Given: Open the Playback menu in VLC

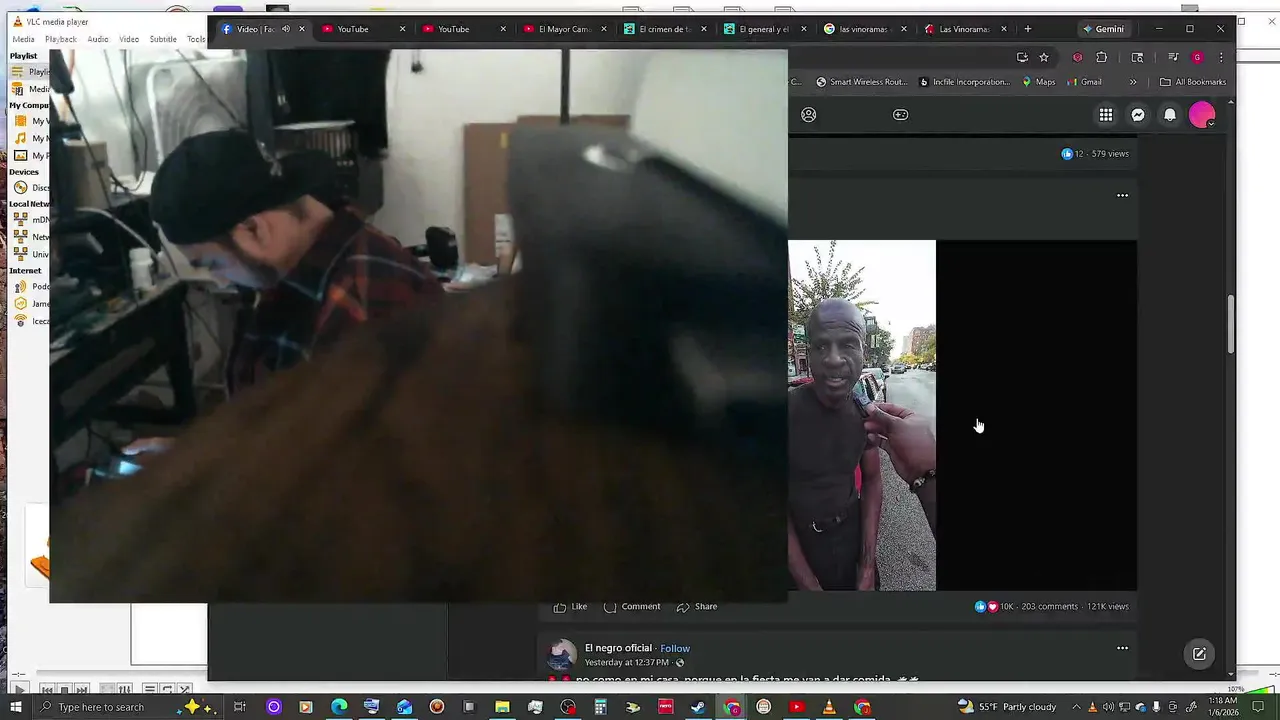Looking at the screenshot, I should [x=61, y=39].
